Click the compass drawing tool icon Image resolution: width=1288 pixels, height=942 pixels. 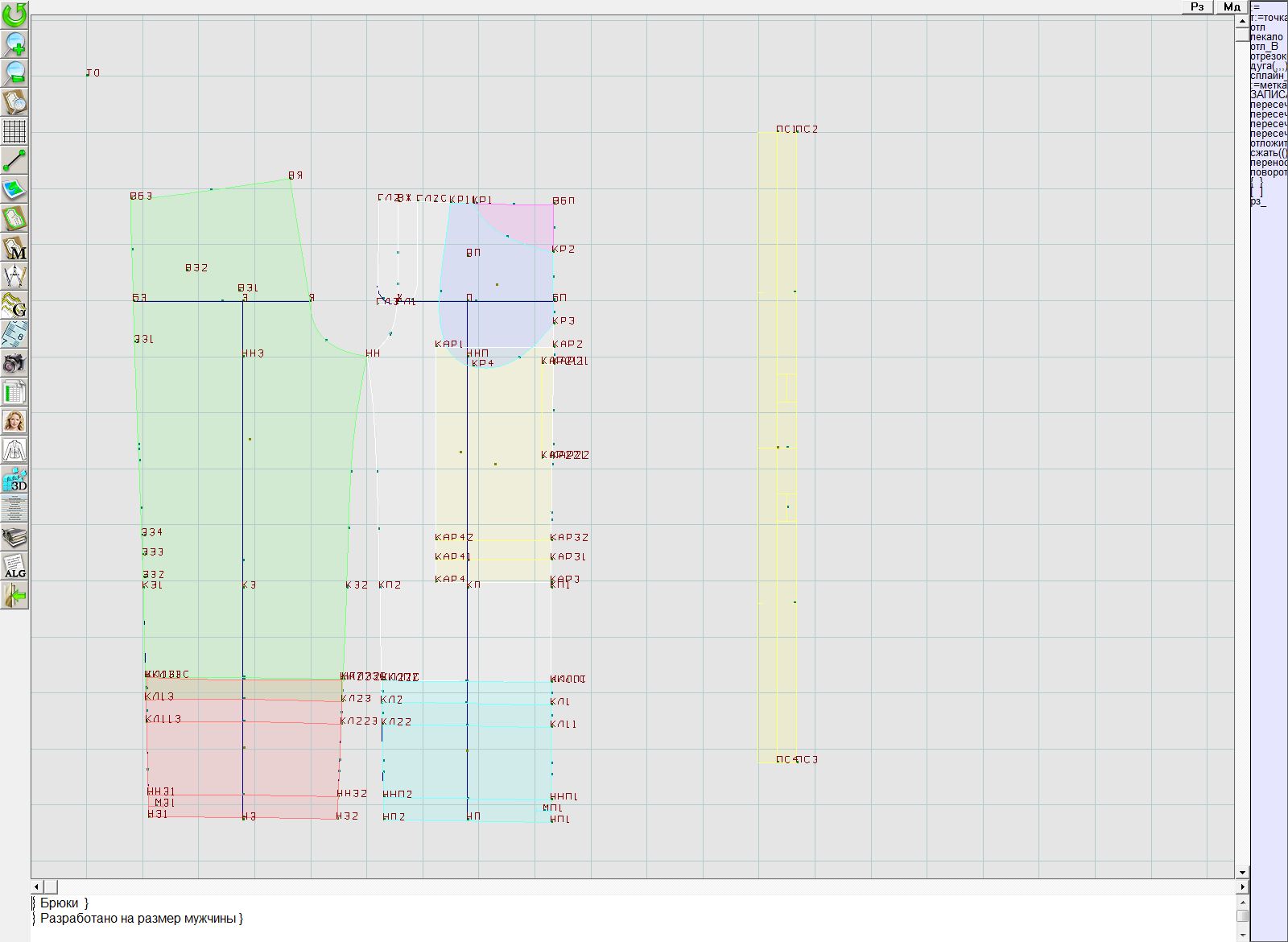14,276
